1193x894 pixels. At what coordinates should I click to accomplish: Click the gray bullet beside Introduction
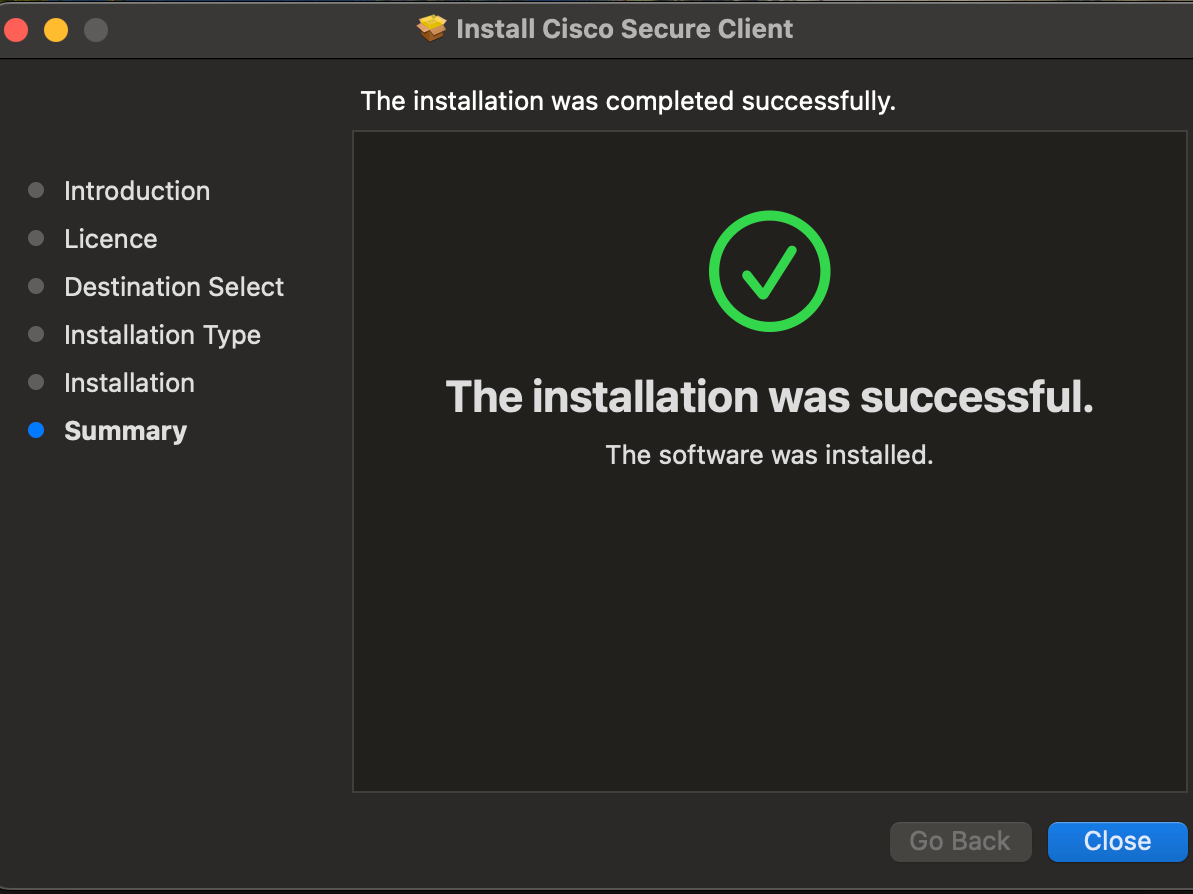click(x=36, y=191)
